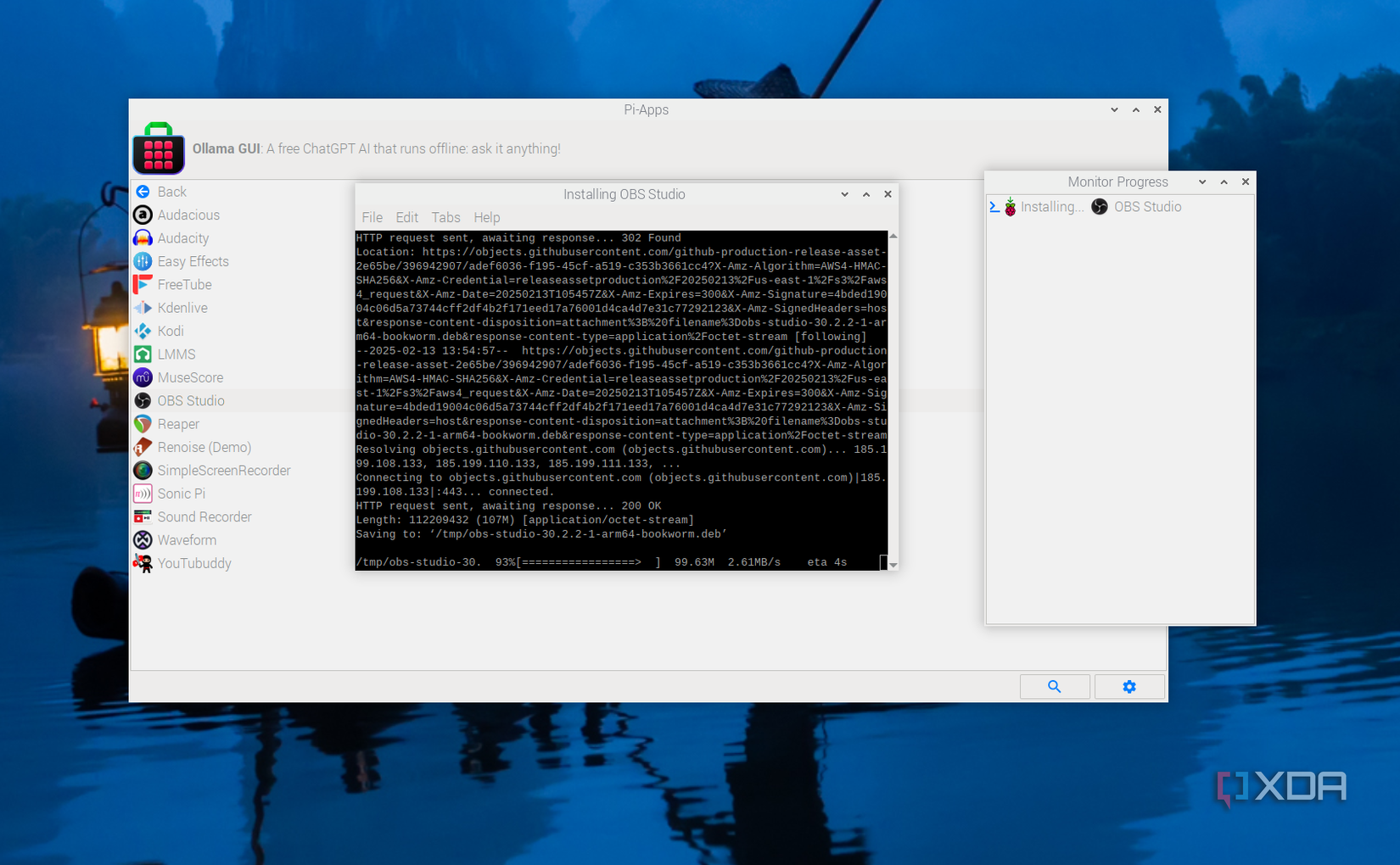
Task: Open the Reaper app entry
Action: [179, 424]
